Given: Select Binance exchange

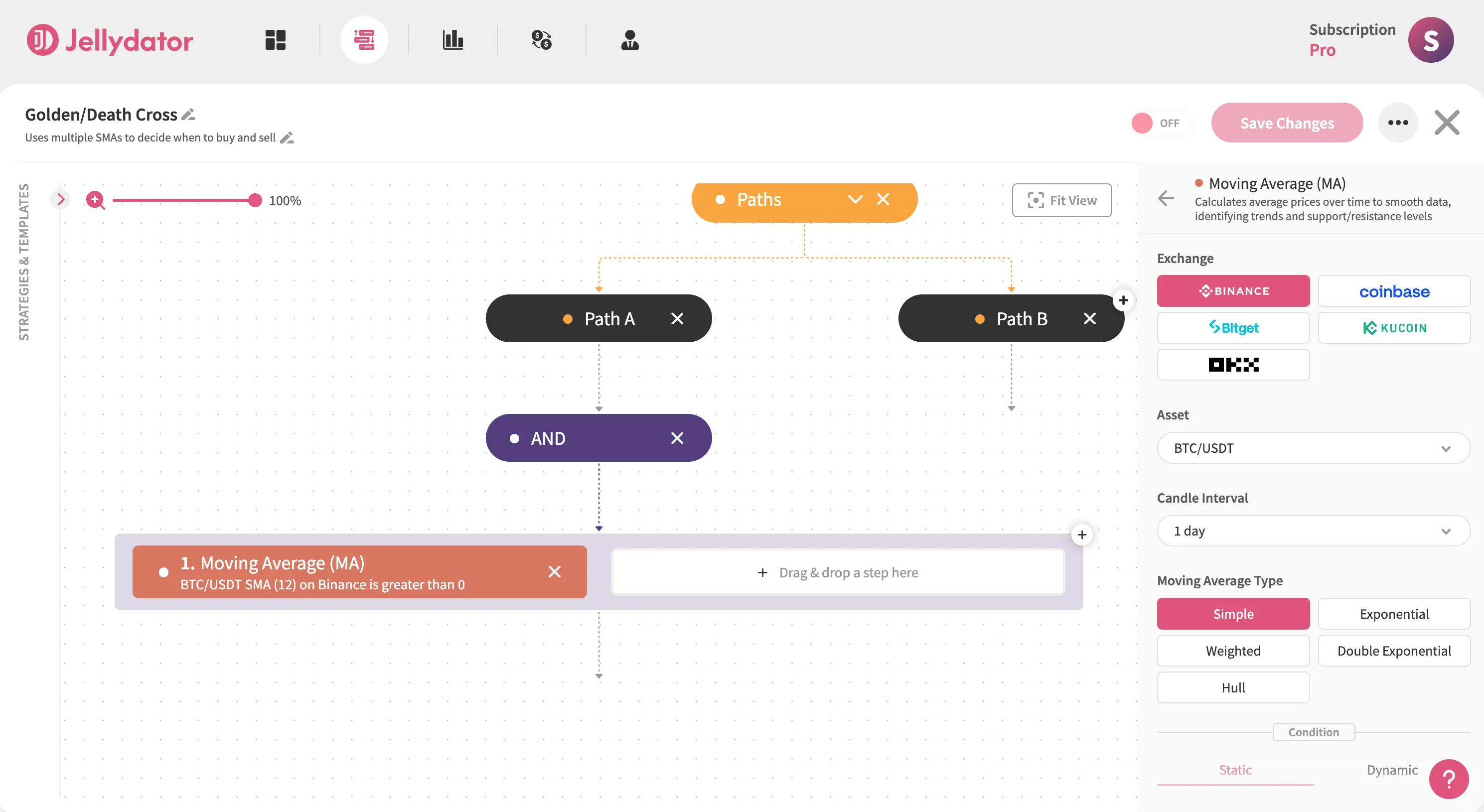Looking at the screenshot, I should pos(1233,291).
